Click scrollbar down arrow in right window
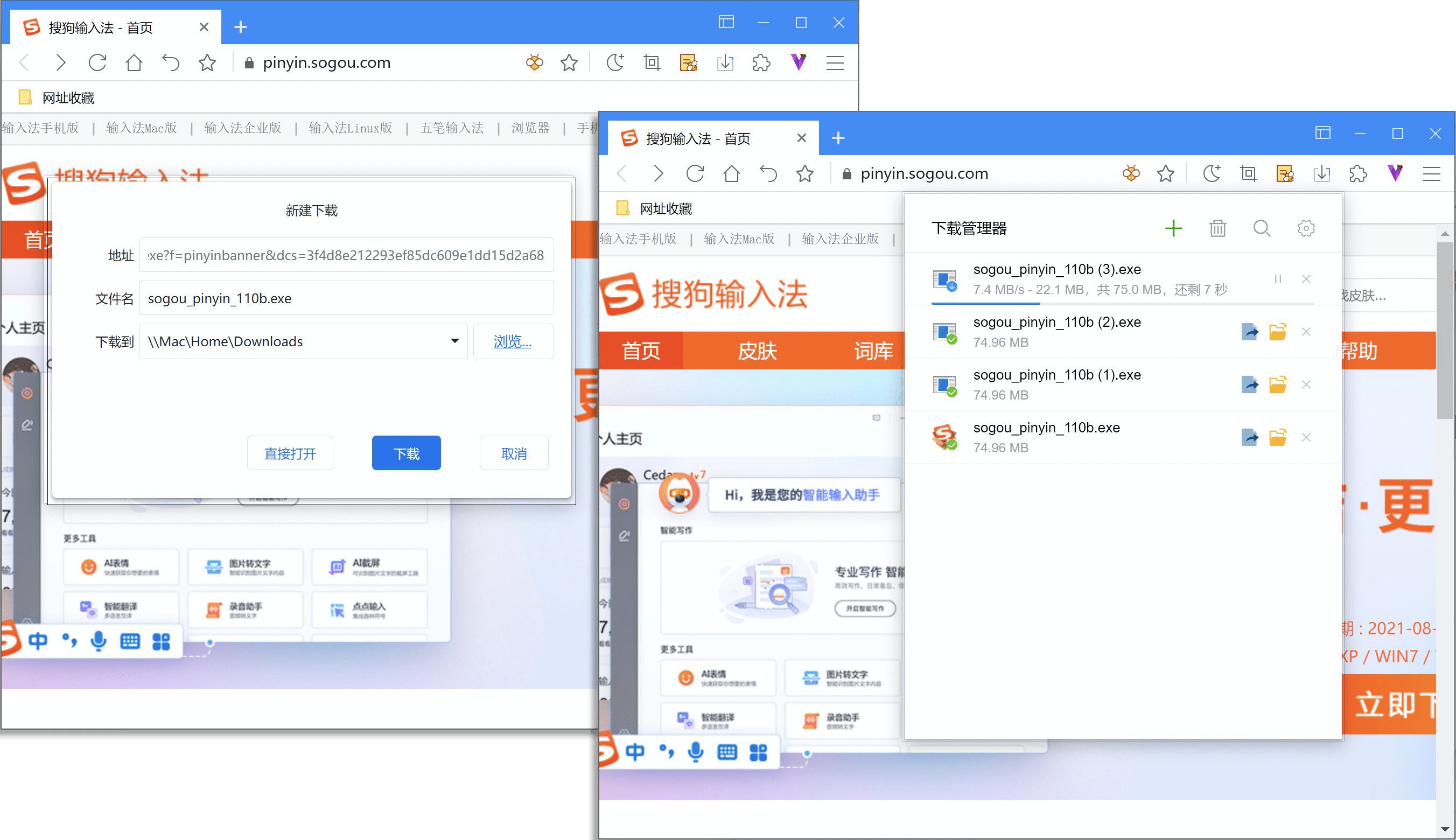This screenshot has height=840, width=1456. (x=1445, y=829)
